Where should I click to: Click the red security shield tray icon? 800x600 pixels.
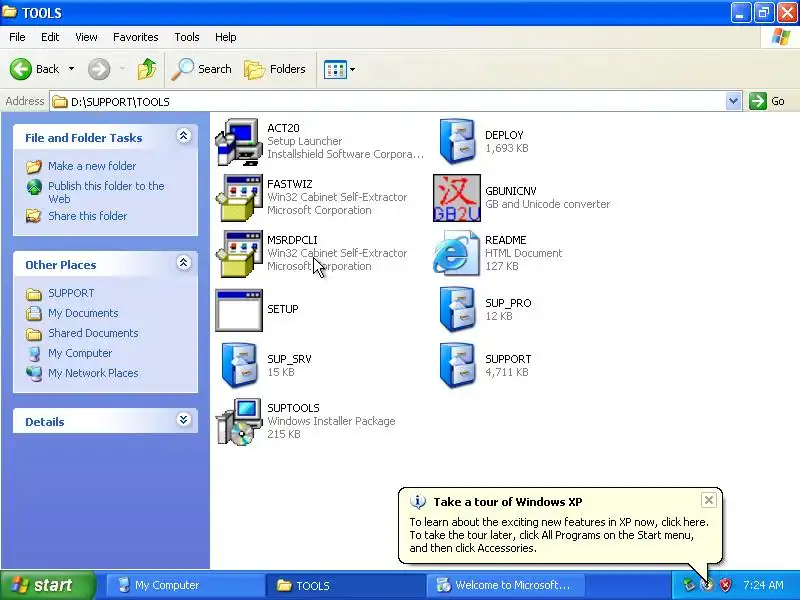click(x=726, y=585)
